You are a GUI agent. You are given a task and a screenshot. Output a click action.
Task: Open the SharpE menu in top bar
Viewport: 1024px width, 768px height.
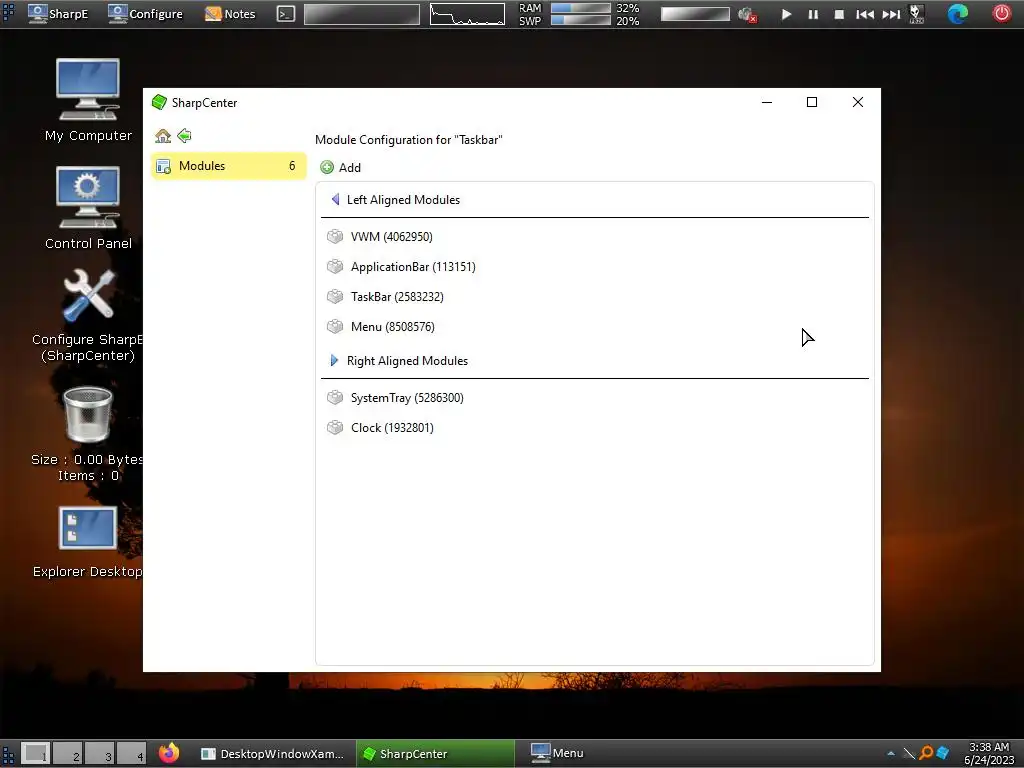[58, 14]
